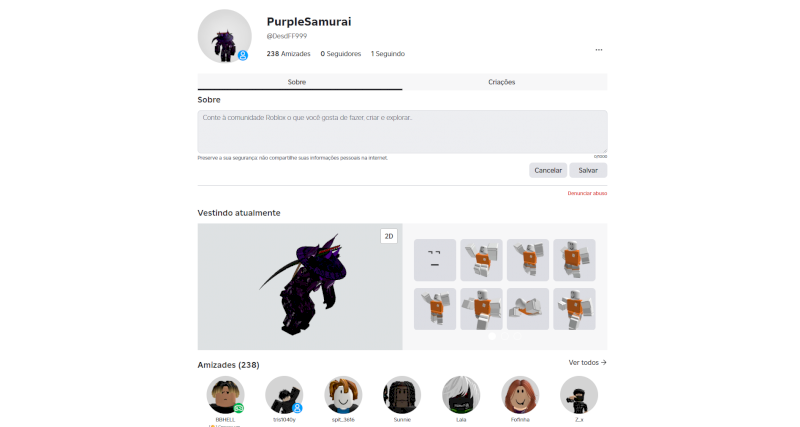This screenshot has width=800, height=427.
Task: Click the 3D avatar preview of PurpleSamurai
Action: tap(300, 287)
